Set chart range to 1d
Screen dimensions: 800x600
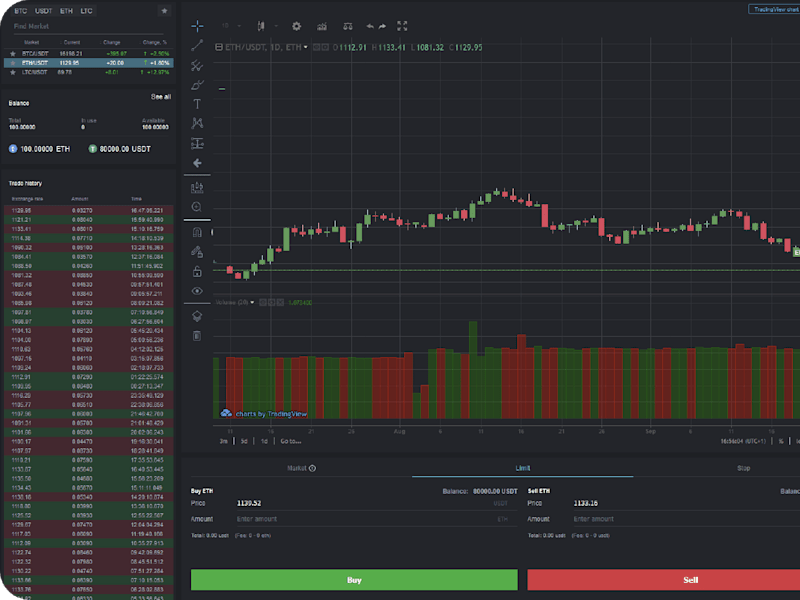click(264, 441)
